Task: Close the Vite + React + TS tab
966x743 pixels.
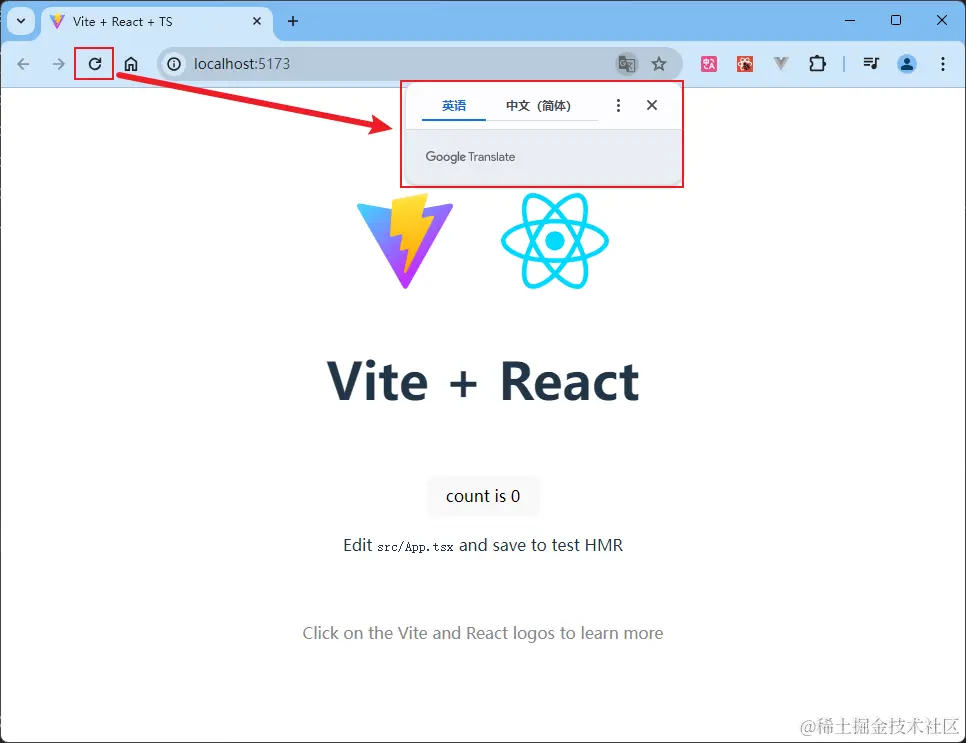Action: 257,22
